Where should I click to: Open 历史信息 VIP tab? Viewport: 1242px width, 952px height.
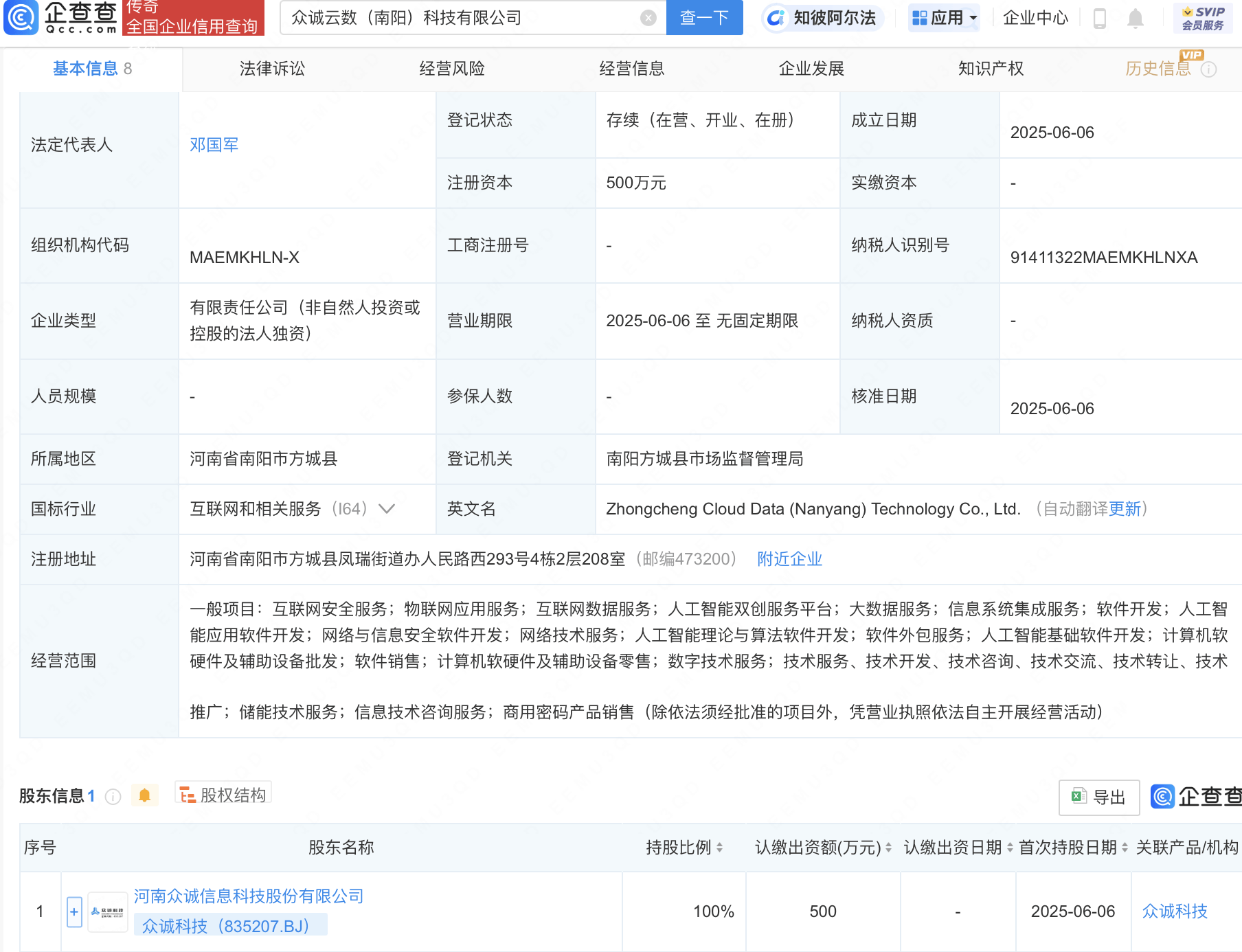(1158, 69)
